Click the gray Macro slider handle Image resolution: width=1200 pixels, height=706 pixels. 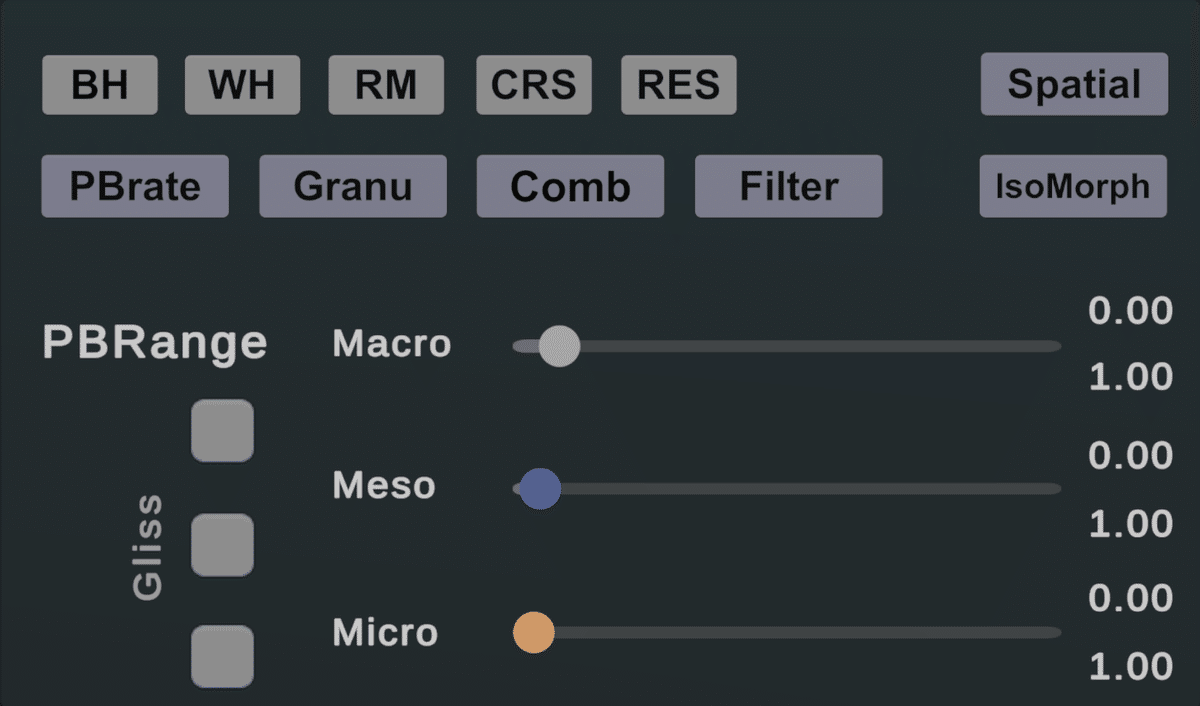point(559,346)
